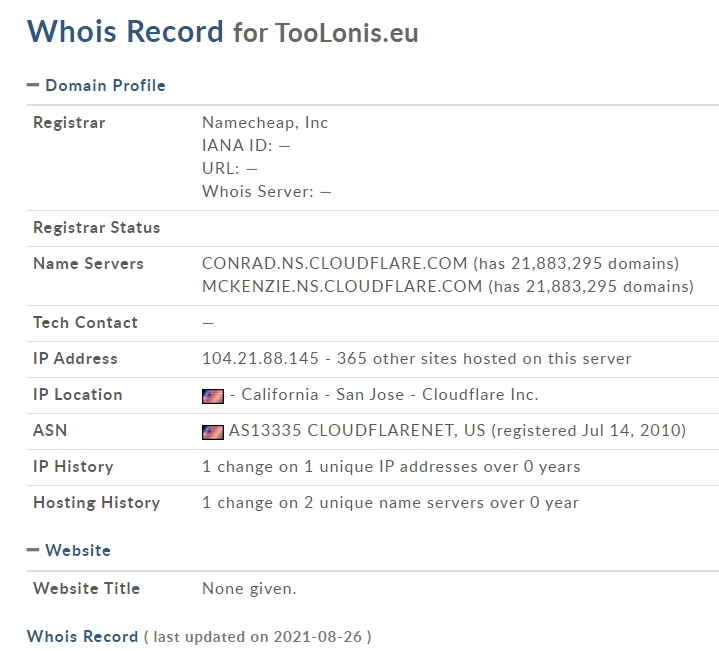Click last updated on 2021-08-26 text
This screenshot has height=651, width=719.
click(x=258, y=636)
